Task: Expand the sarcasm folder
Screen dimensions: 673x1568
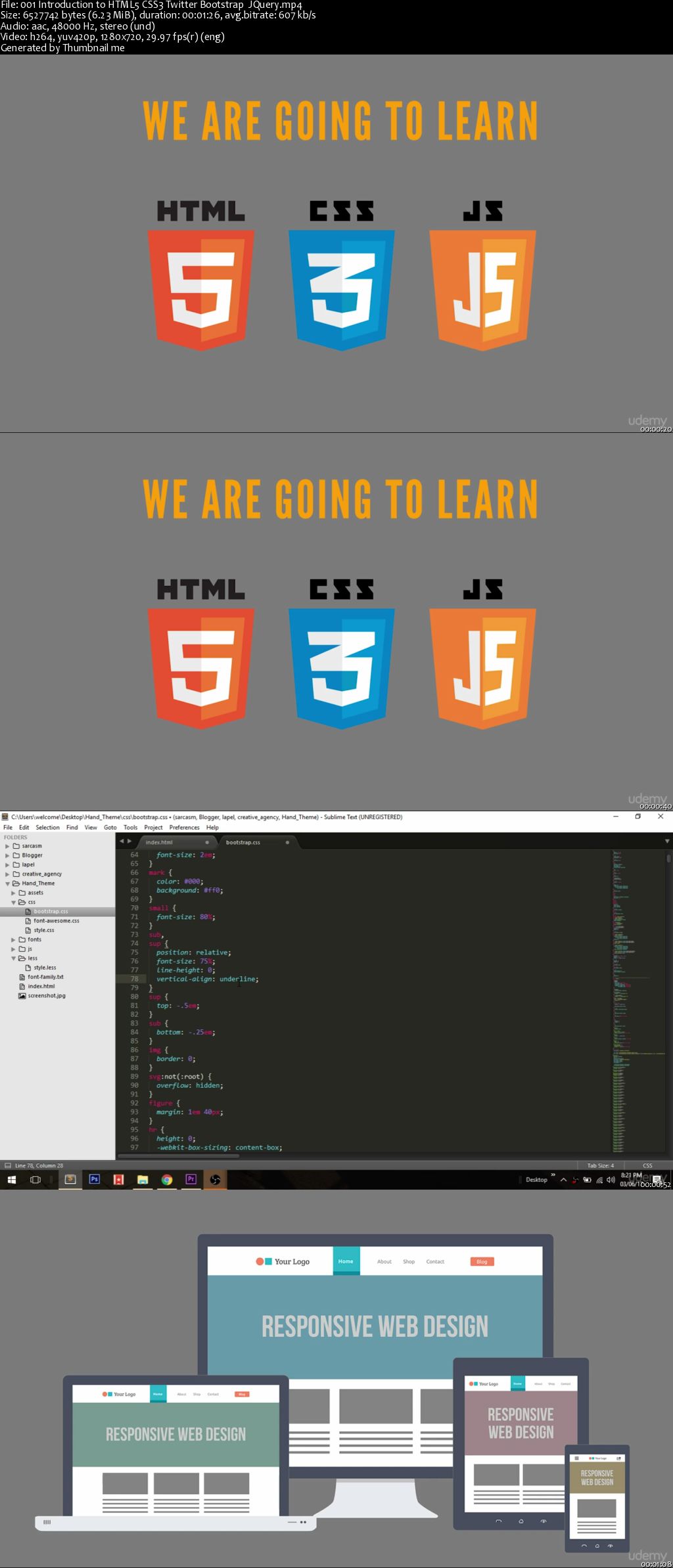Action: tap(7, 846)
